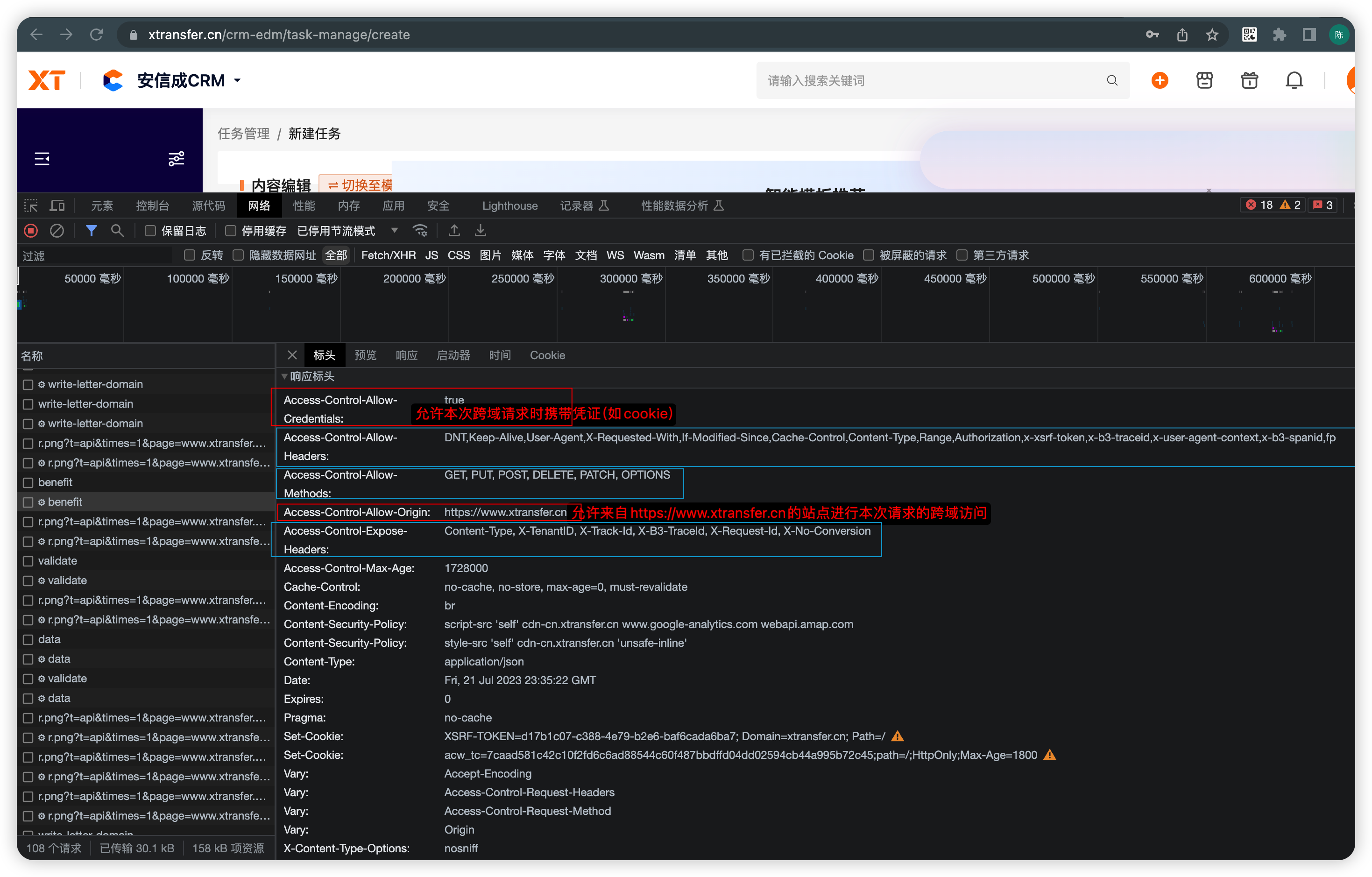Screen dimensions: 1372x877
Task: Toggle the network filter funnel icon
Action: tap(91, 231)
